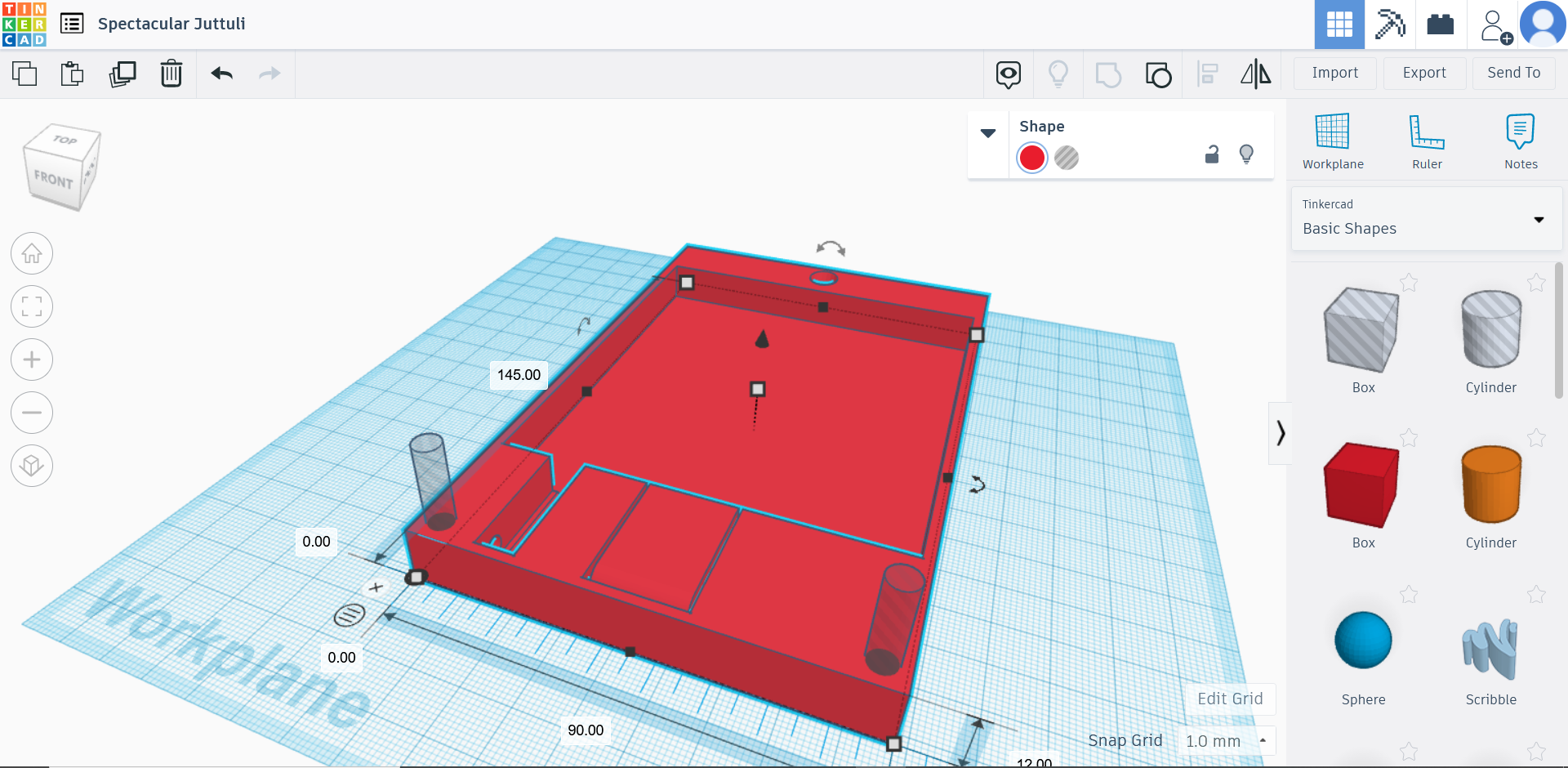
Task: Pick the blue Sphere shape
Action: tap(1363, 641)
